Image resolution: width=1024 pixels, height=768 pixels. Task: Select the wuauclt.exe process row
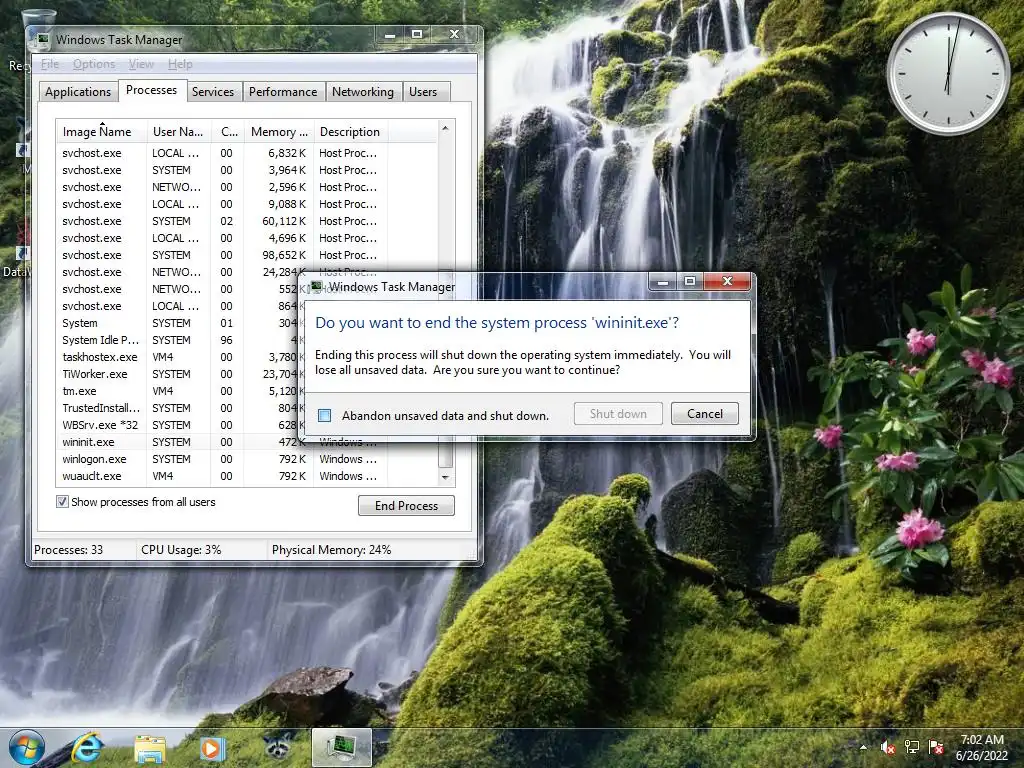[x=246, y=476]
